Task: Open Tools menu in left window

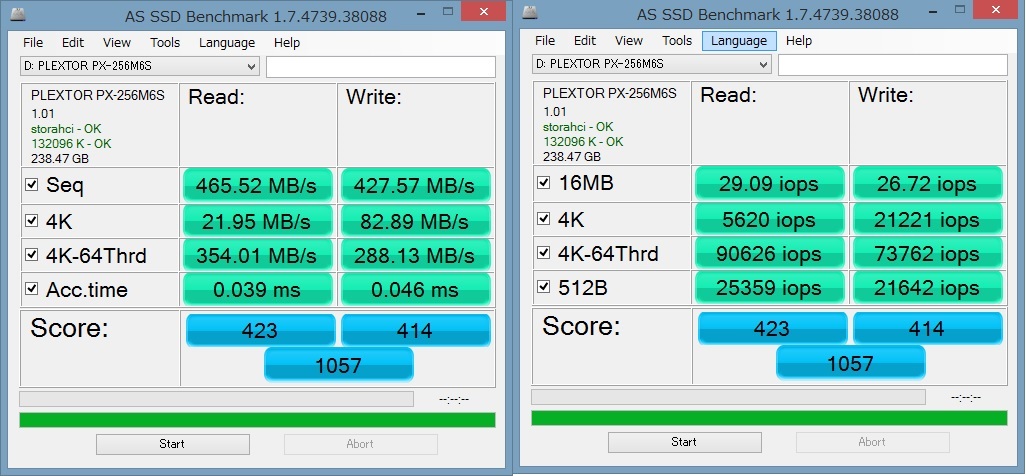Action: 165,43
